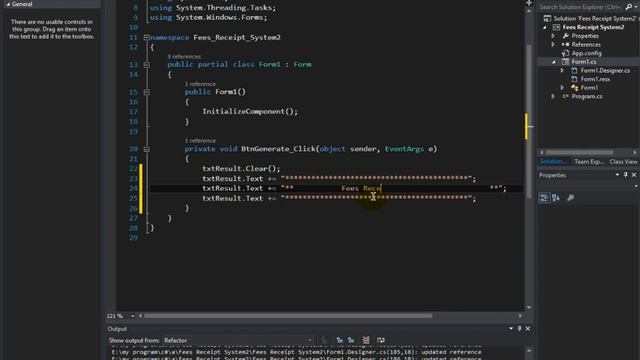This screenshot has height=360, width=640.
Task: Select Program.cs file in Solution Explorer
Action: 587,97
